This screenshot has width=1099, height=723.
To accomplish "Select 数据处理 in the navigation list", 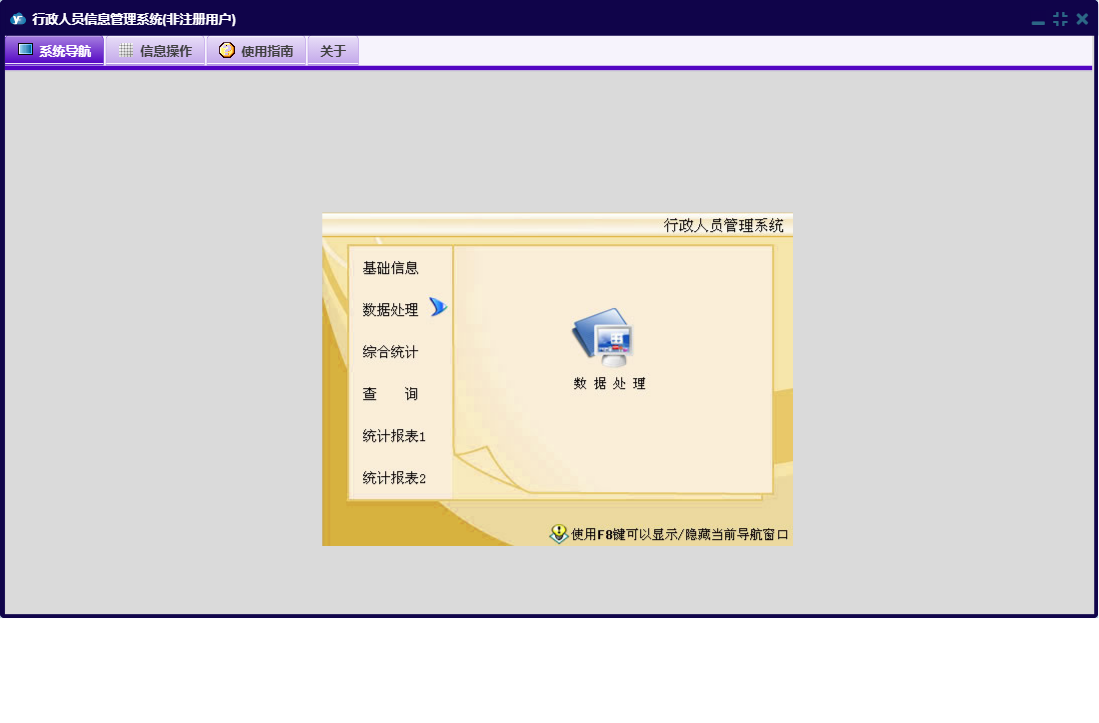I will [x=390, y=310].
